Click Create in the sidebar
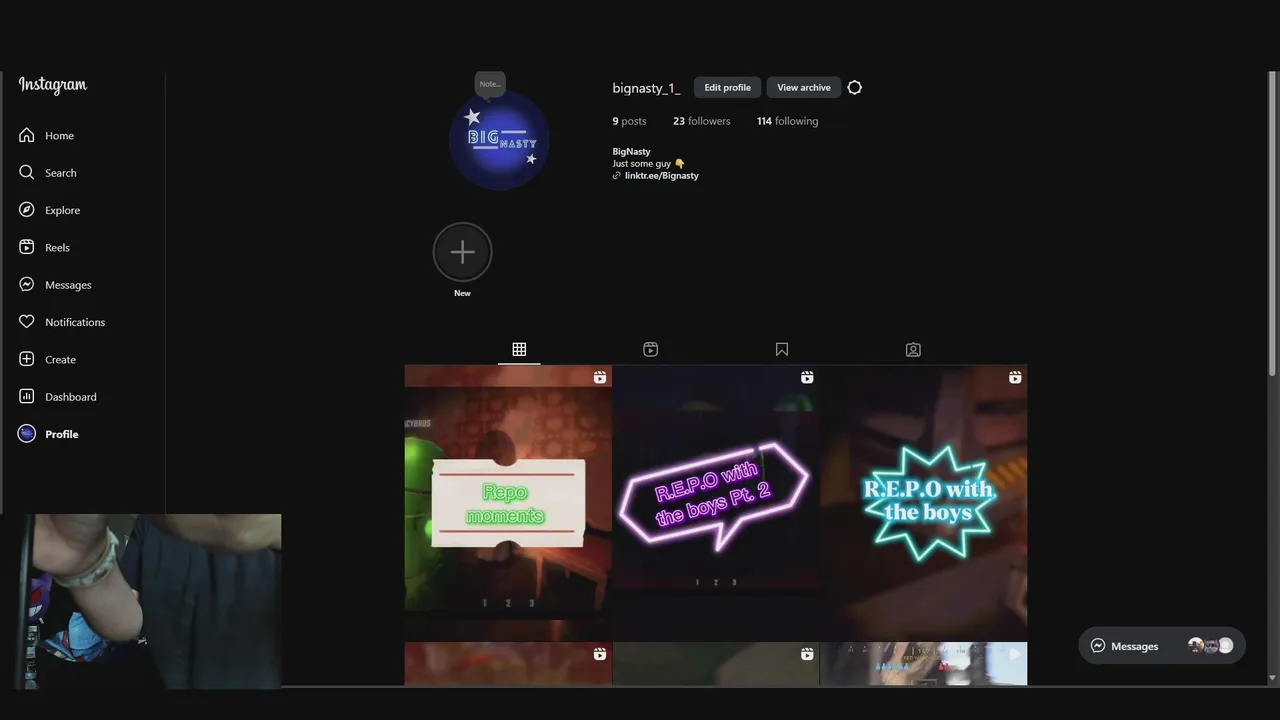The image size is (1280, 720). (47, 359)
